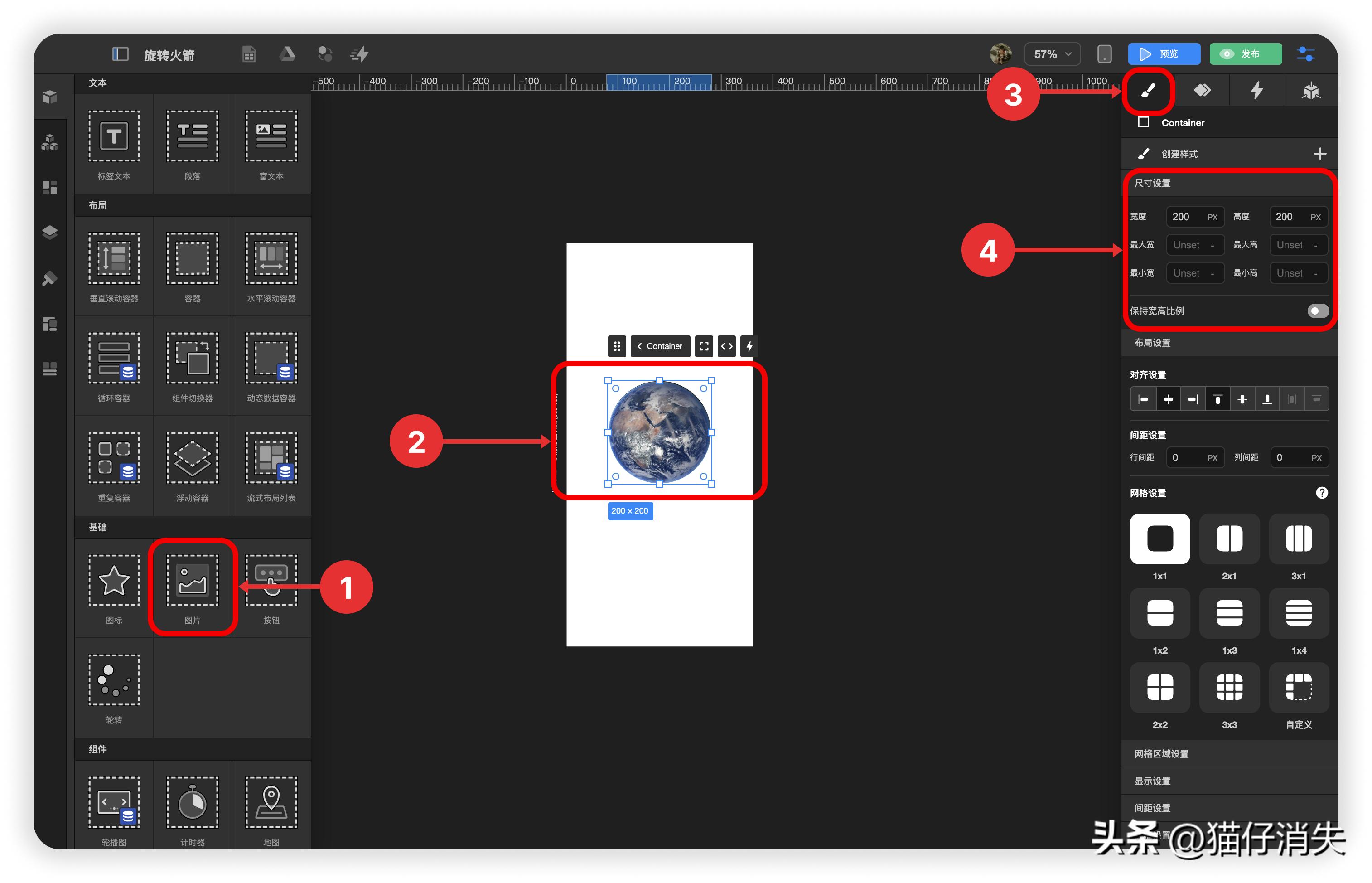Click the 发布 publish button
1372x883 pixels.
[x=1245, y=54]
